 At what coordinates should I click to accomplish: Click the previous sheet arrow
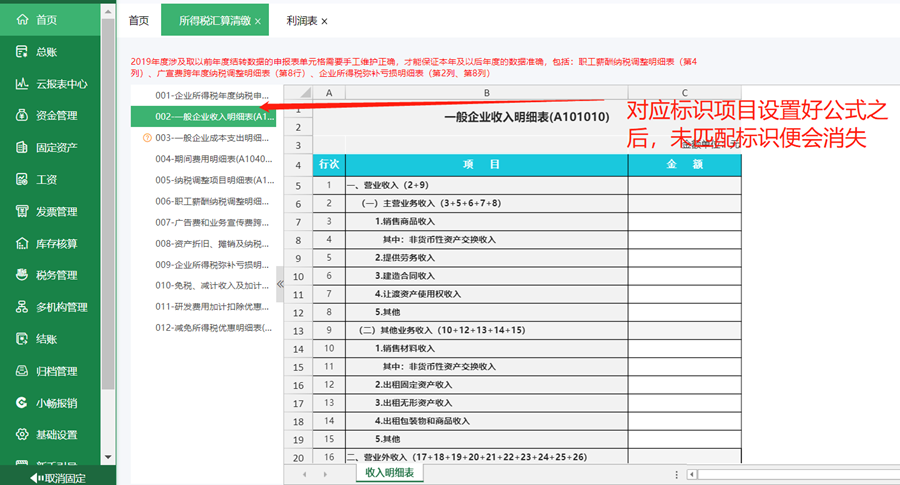click(304, 475)
